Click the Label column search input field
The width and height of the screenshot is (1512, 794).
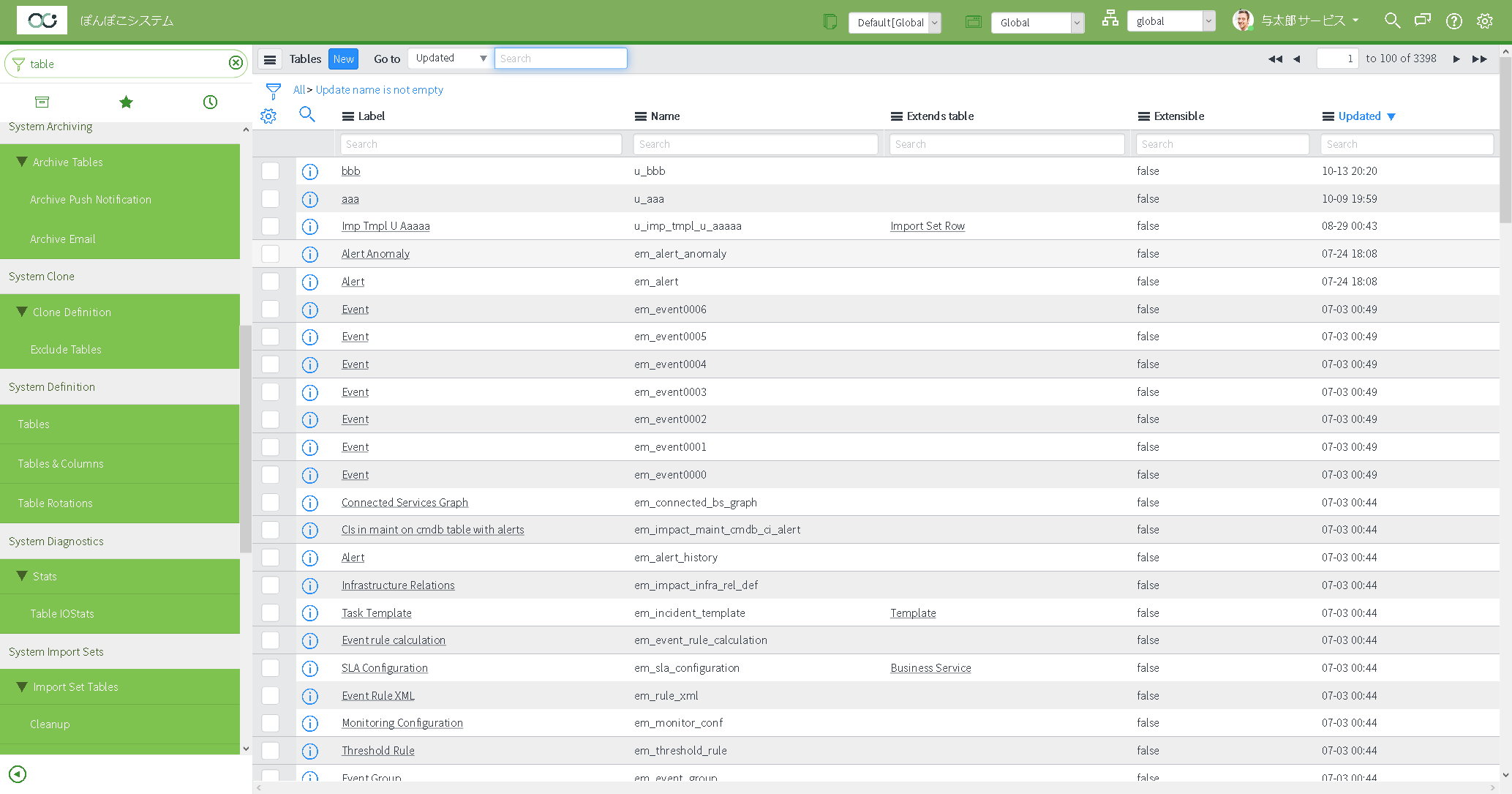481,143
